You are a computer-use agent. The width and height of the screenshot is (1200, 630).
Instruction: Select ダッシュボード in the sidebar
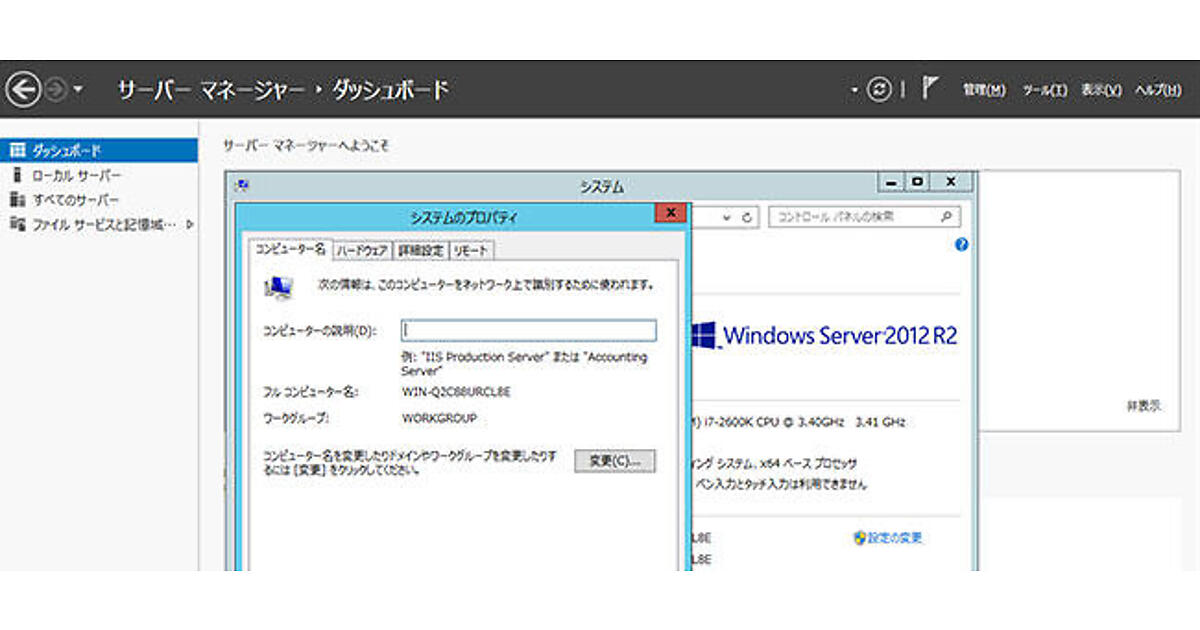tap(99, 151)
